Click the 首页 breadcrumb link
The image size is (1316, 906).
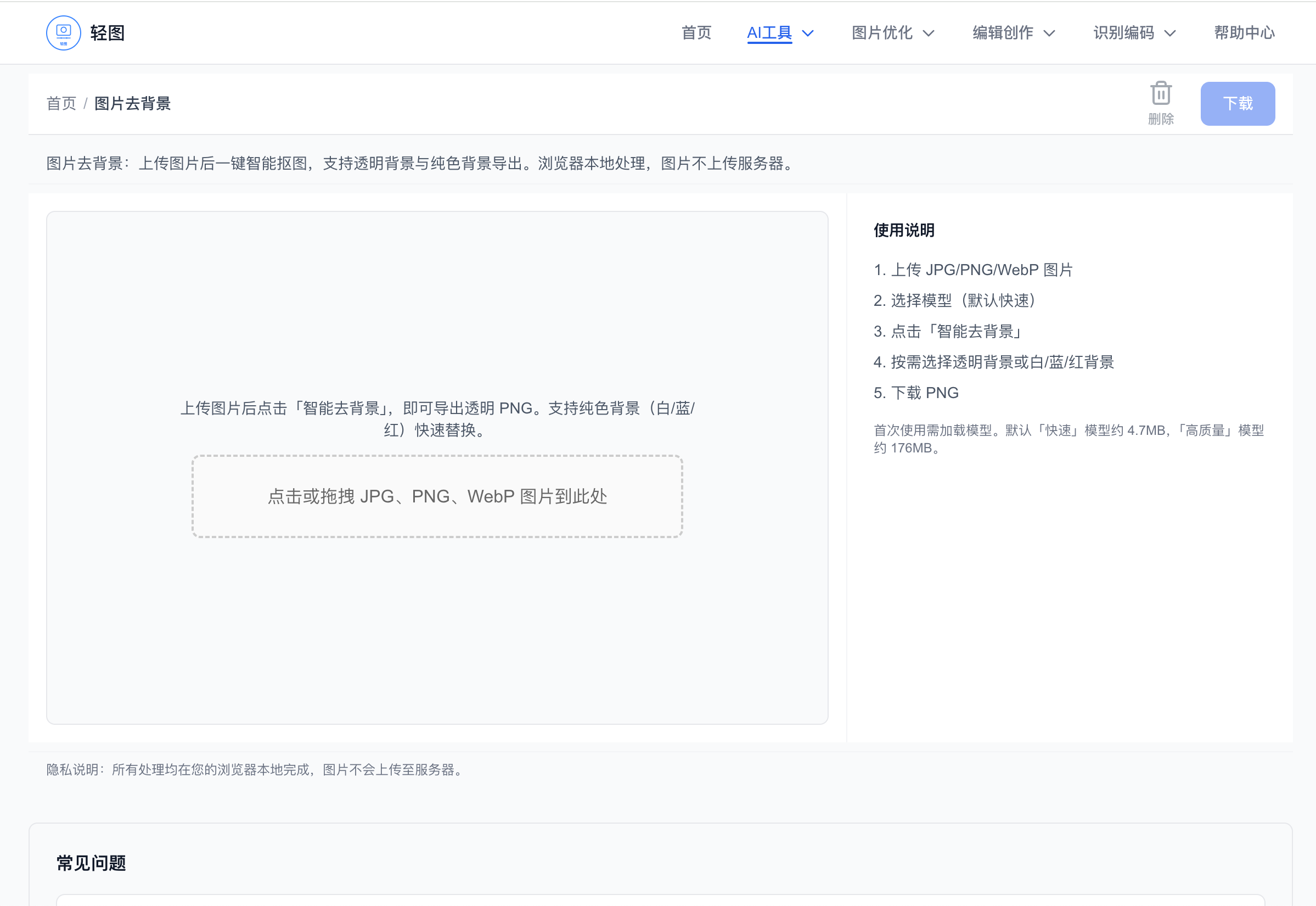61,104
